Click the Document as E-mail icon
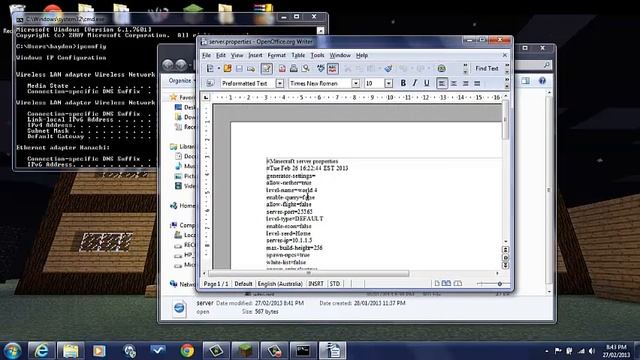Screen dimensions: 640x360 pyautogui.click(x=251, y=69)
